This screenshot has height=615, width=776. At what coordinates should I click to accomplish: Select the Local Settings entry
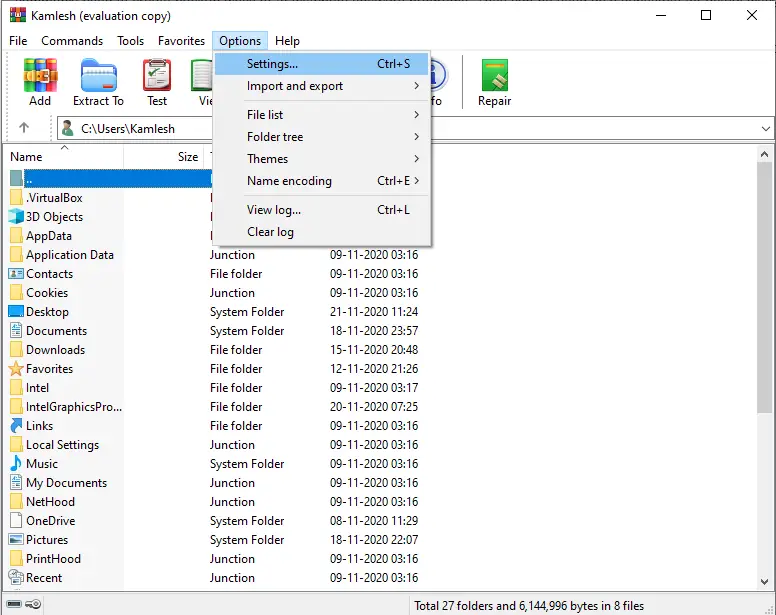tap(62, 444)
